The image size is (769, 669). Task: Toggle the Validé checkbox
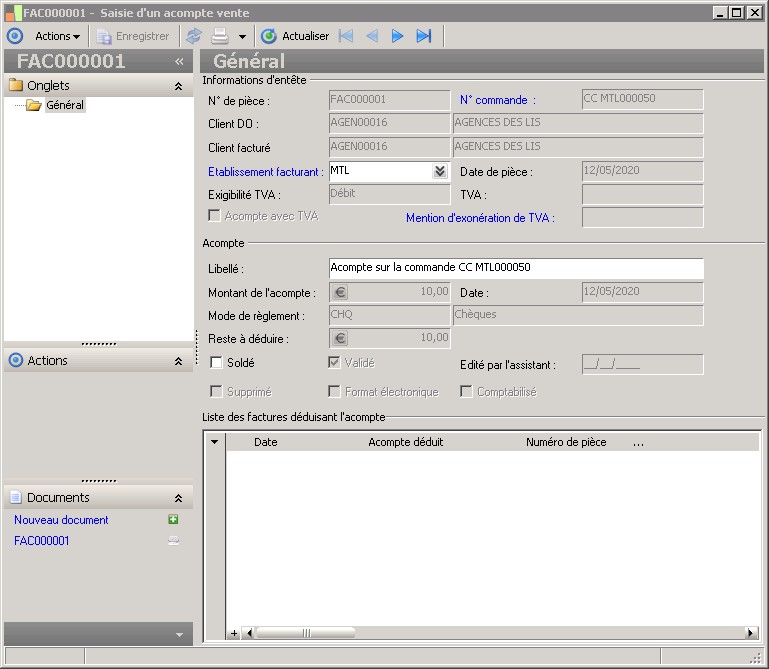pos(336,362)
